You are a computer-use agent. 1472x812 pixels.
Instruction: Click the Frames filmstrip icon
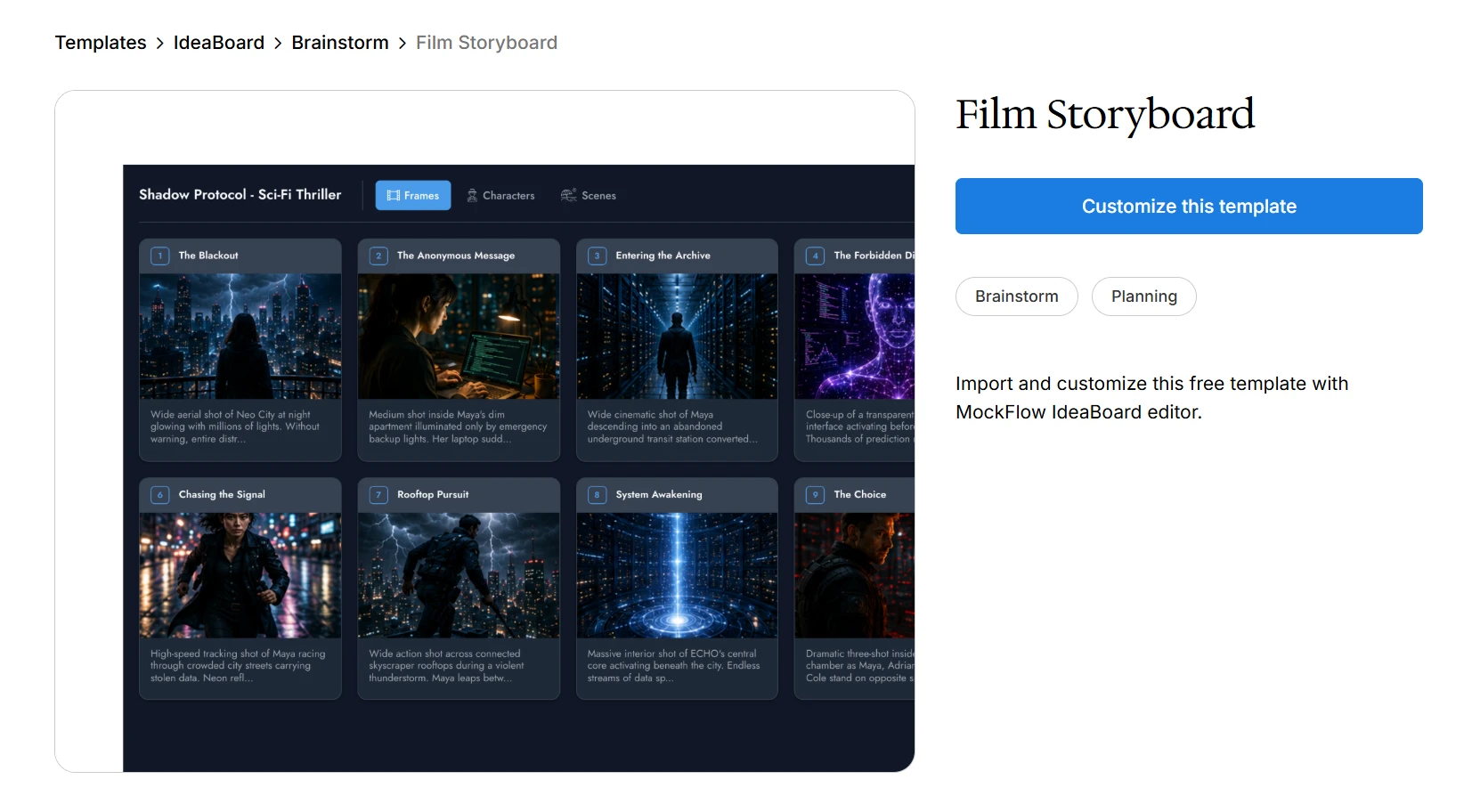pos(393,195)
